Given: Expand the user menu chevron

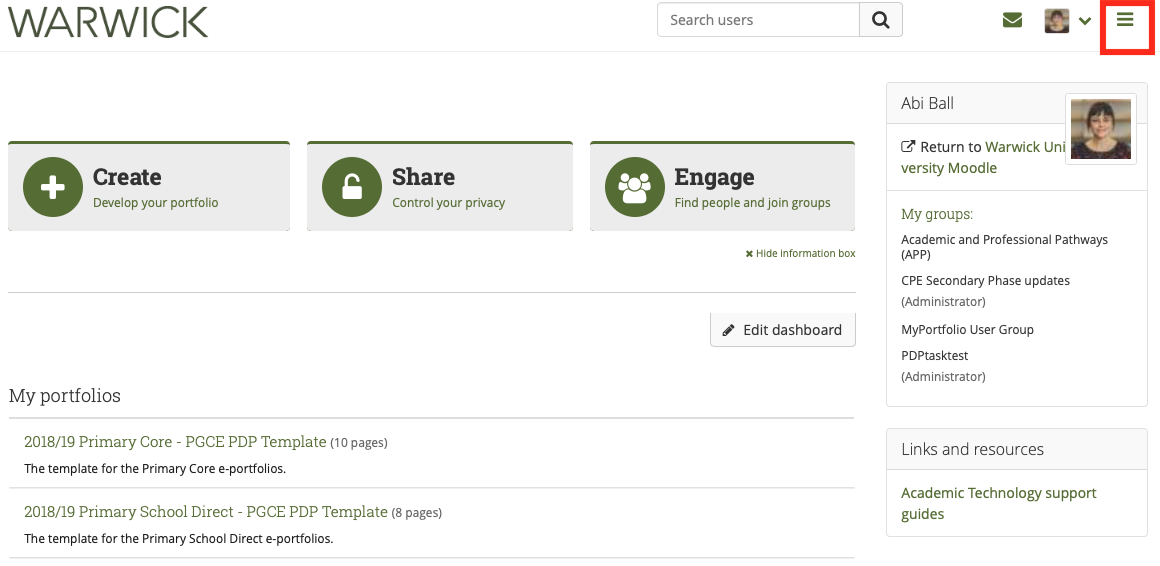Looking at the screenshot, I should pos(1085,22).
